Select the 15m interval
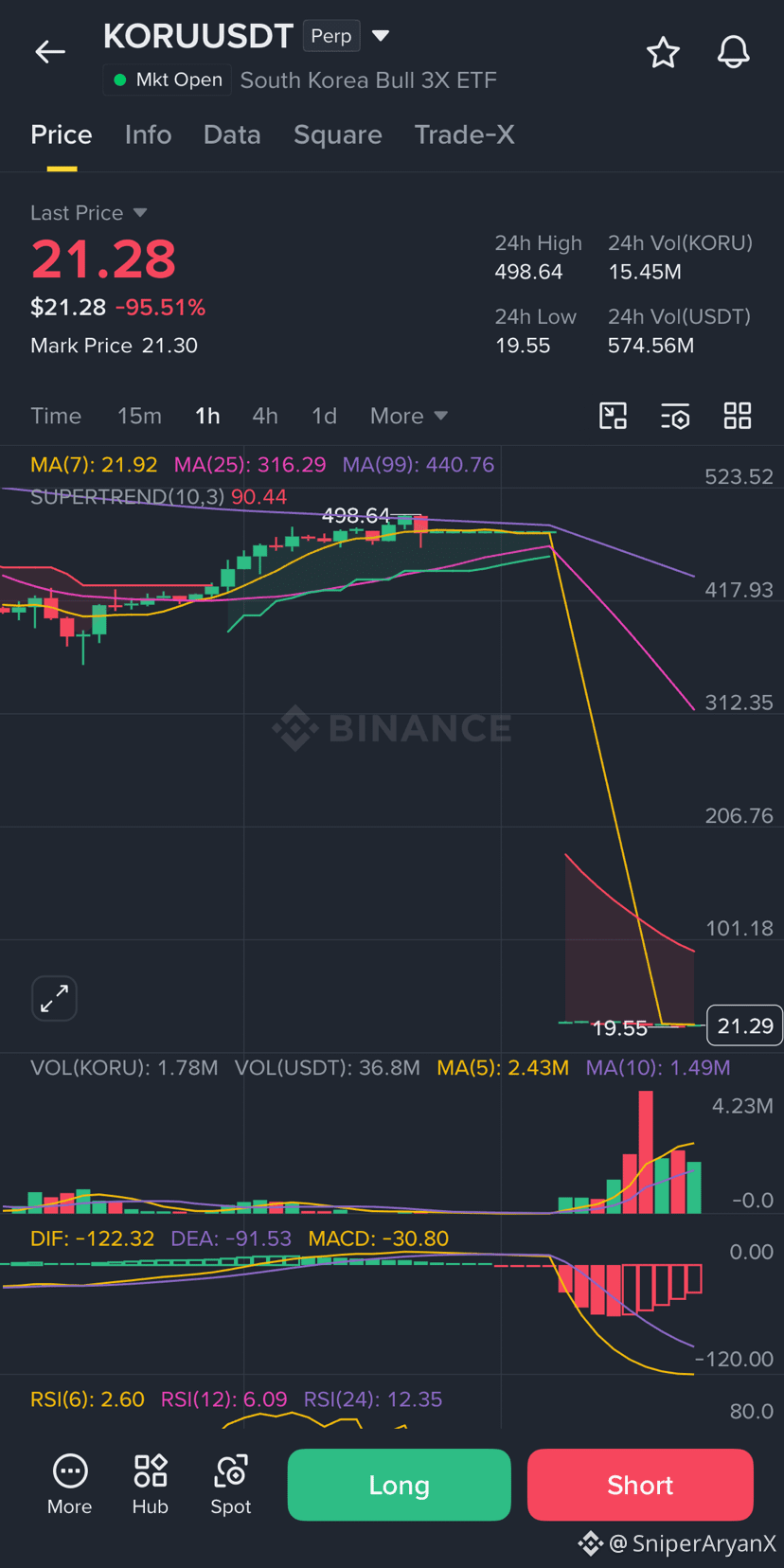Screen dimensions: 784x1568 (x=139, y=416)
